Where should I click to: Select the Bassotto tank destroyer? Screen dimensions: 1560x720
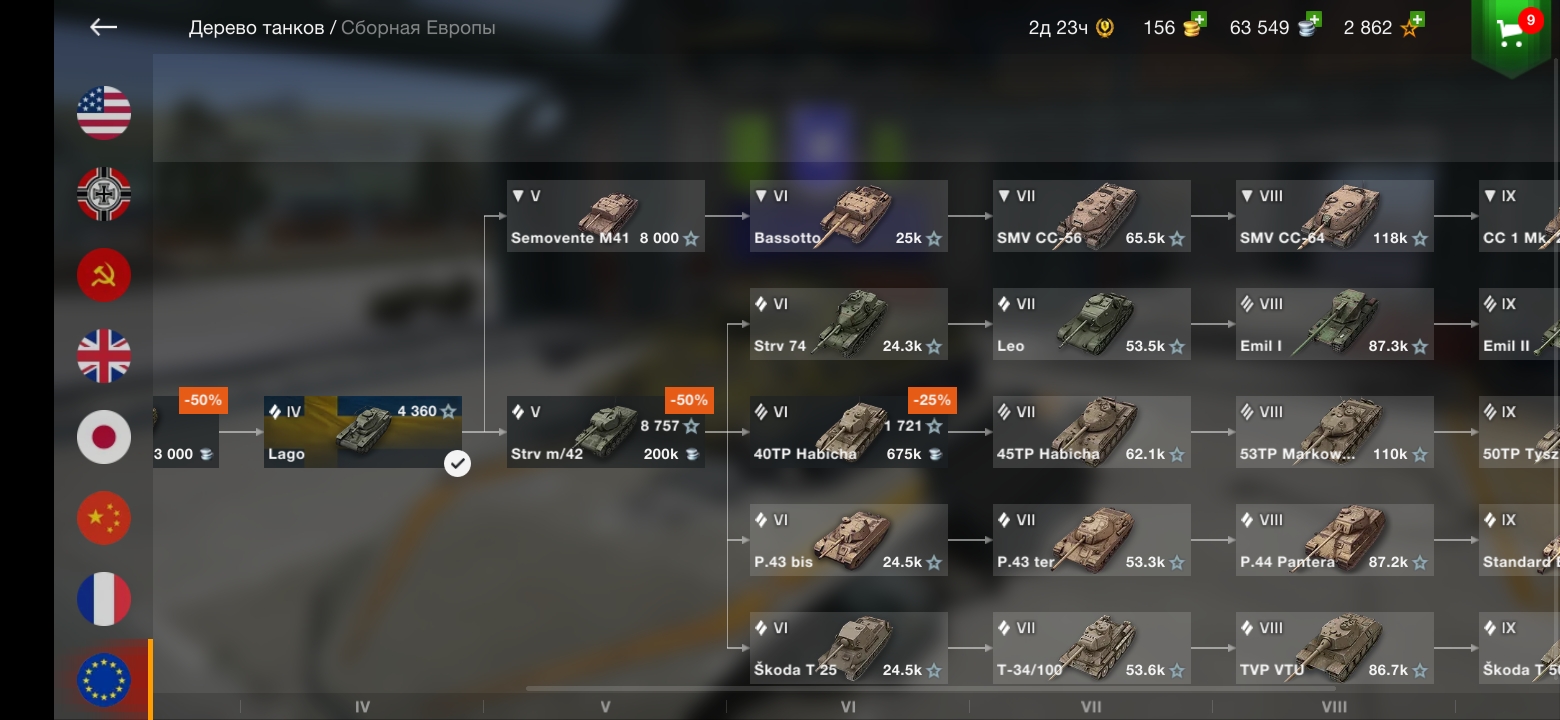click(849, 216)
